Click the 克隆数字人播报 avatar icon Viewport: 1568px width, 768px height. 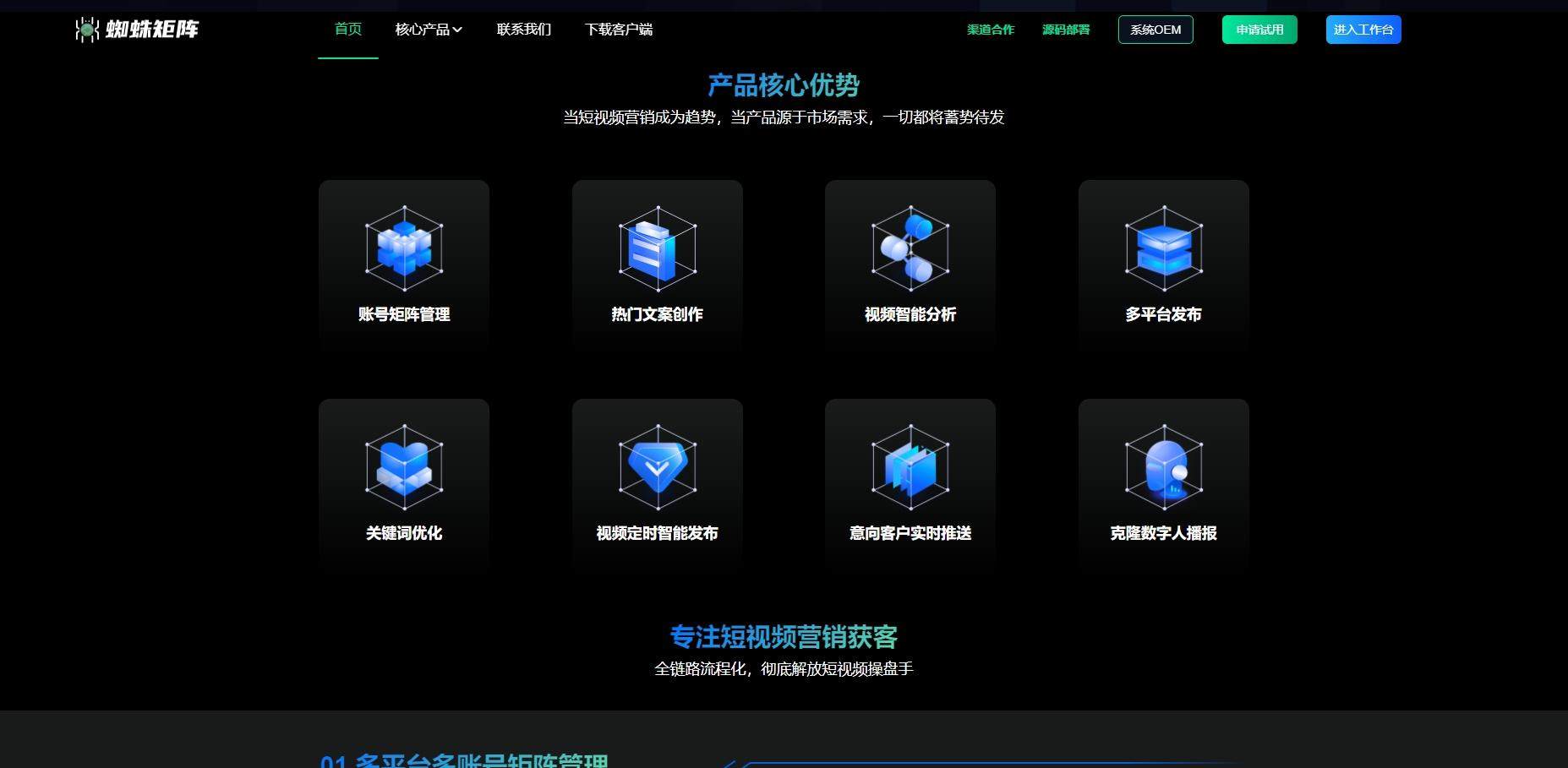point(1163,467)
